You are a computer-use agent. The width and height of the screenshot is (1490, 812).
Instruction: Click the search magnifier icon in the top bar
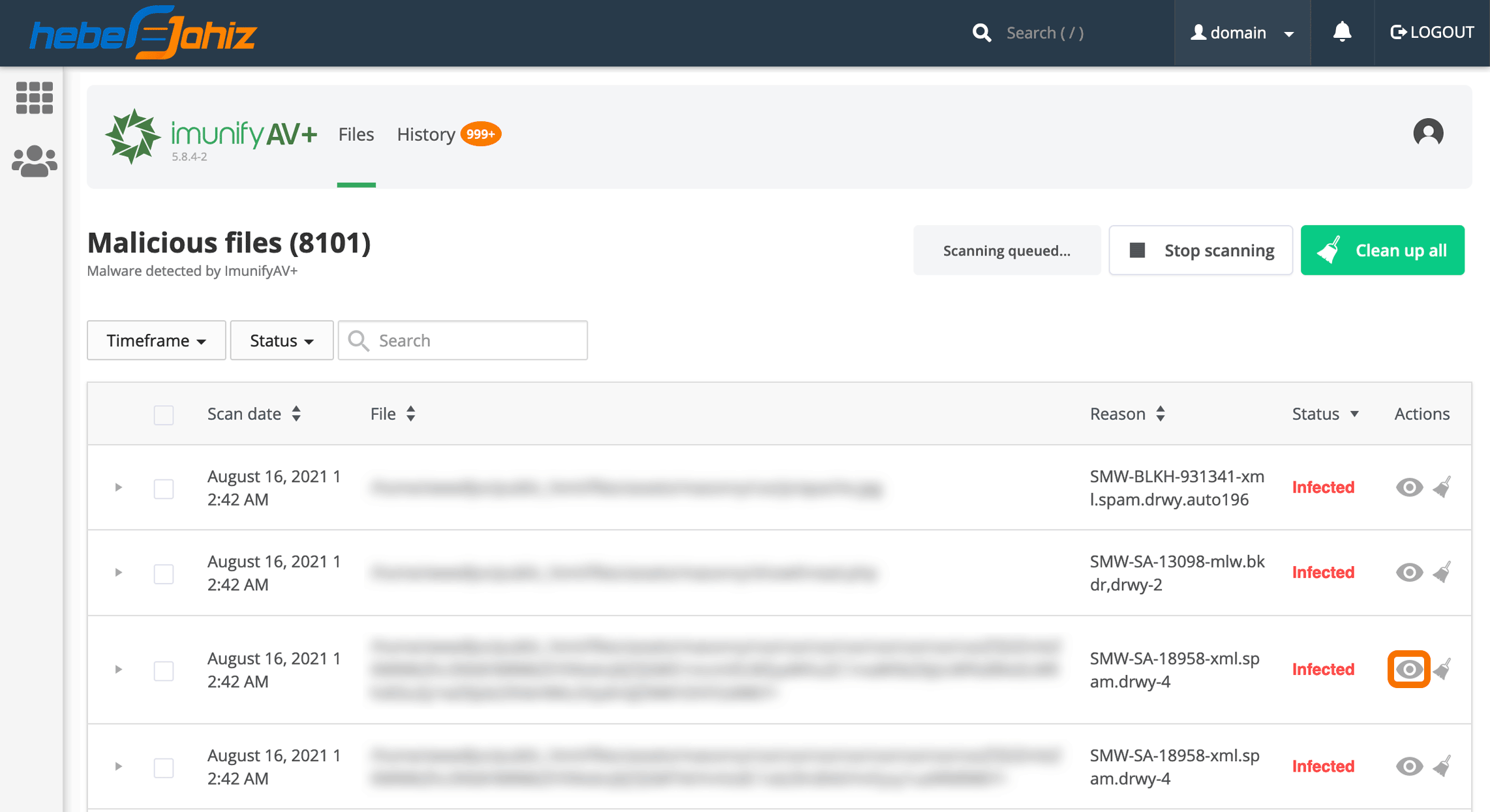(x=982, y=33)
